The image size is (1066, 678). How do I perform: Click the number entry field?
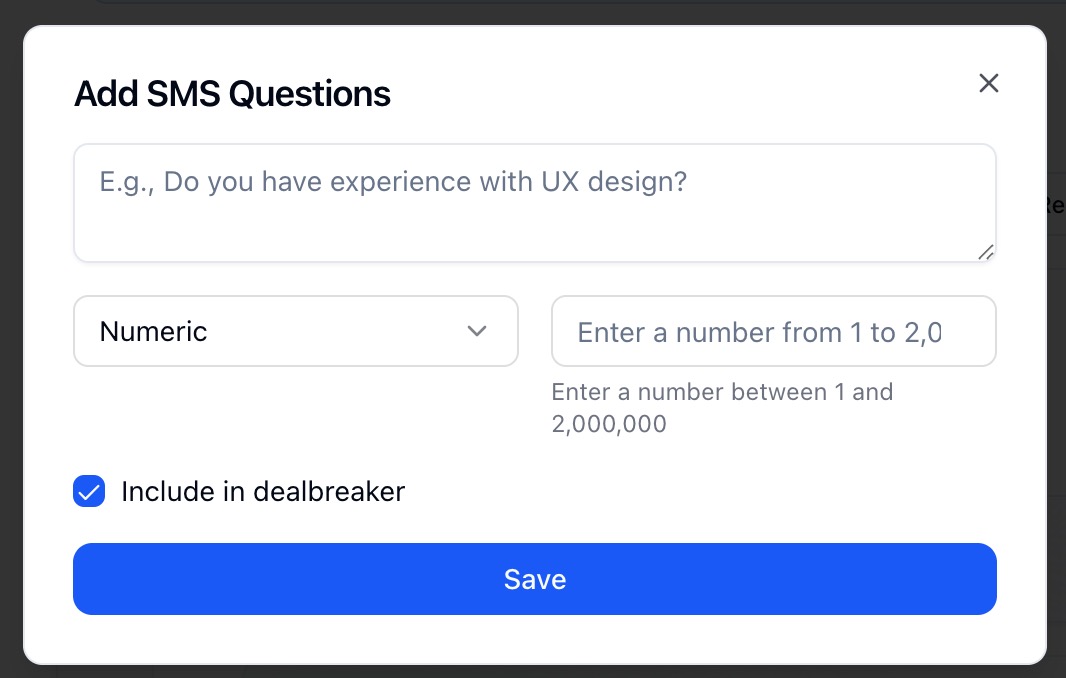coord(773,331)
